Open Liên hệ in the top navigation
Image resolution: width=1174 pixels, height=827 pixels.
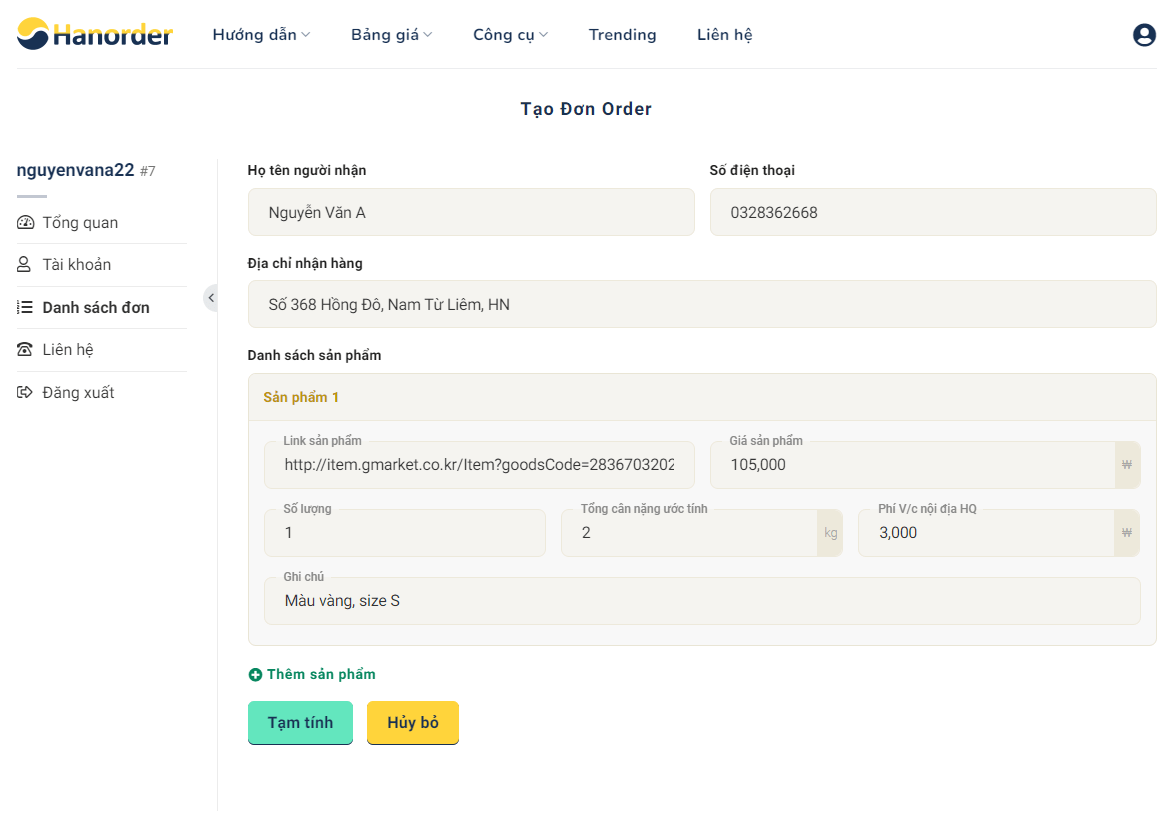(724, 34)
